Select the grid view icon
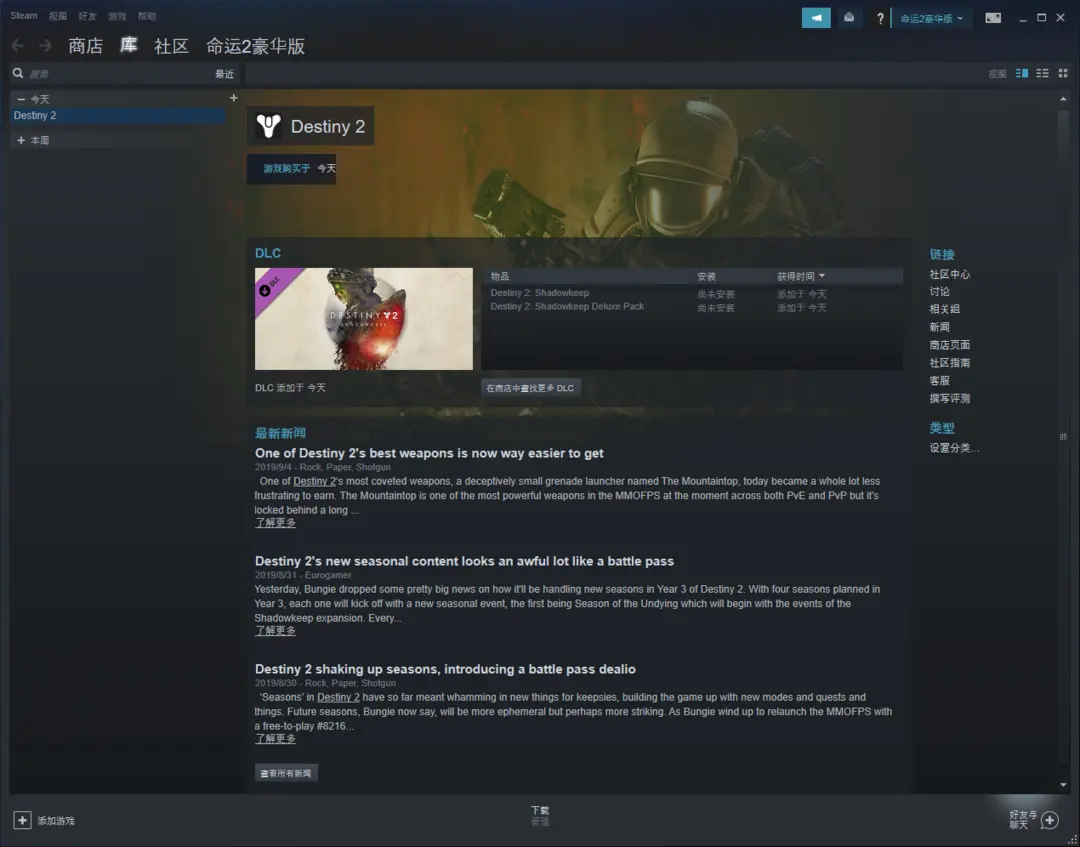The image size is (1080, 847). [1063, 73]
